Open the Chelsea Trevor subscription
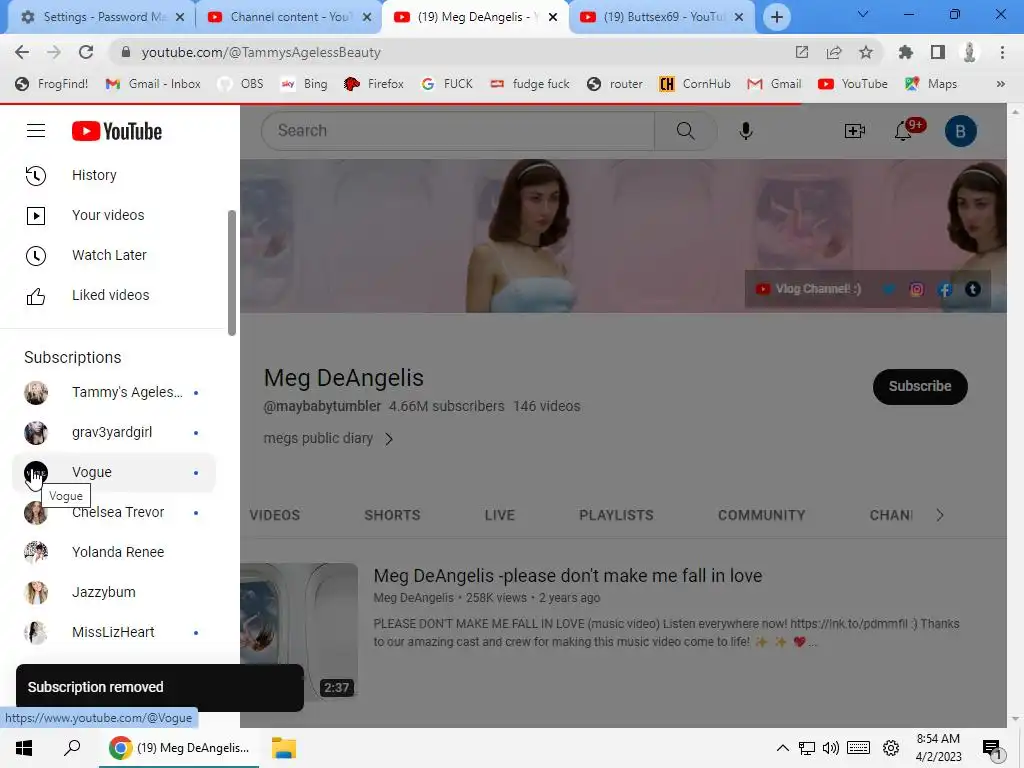The width and height of the screenshot is (1024, 768). [x=114, y=513]
